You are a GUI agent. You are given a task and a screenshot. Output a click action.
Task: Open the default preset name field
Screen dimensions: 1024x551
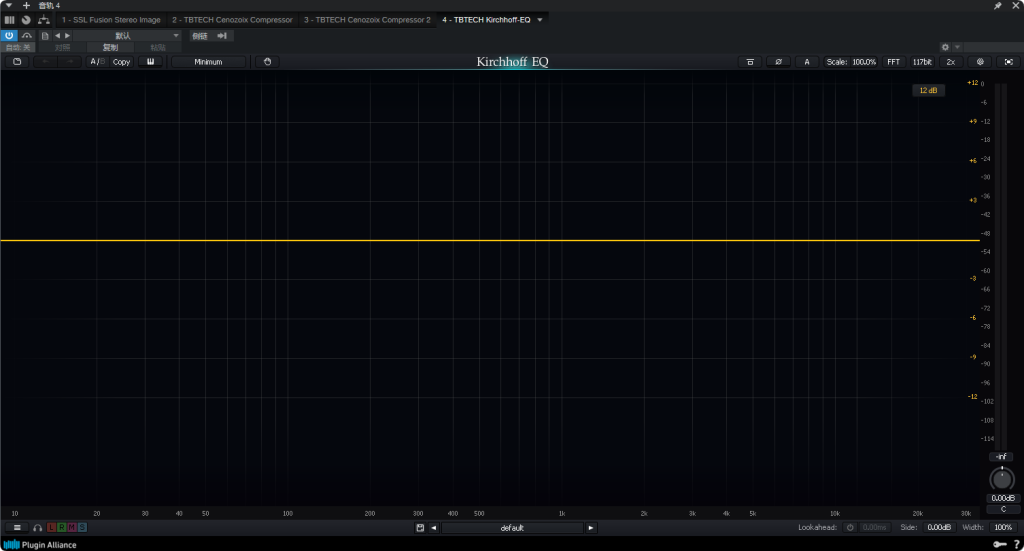point(513,527)
